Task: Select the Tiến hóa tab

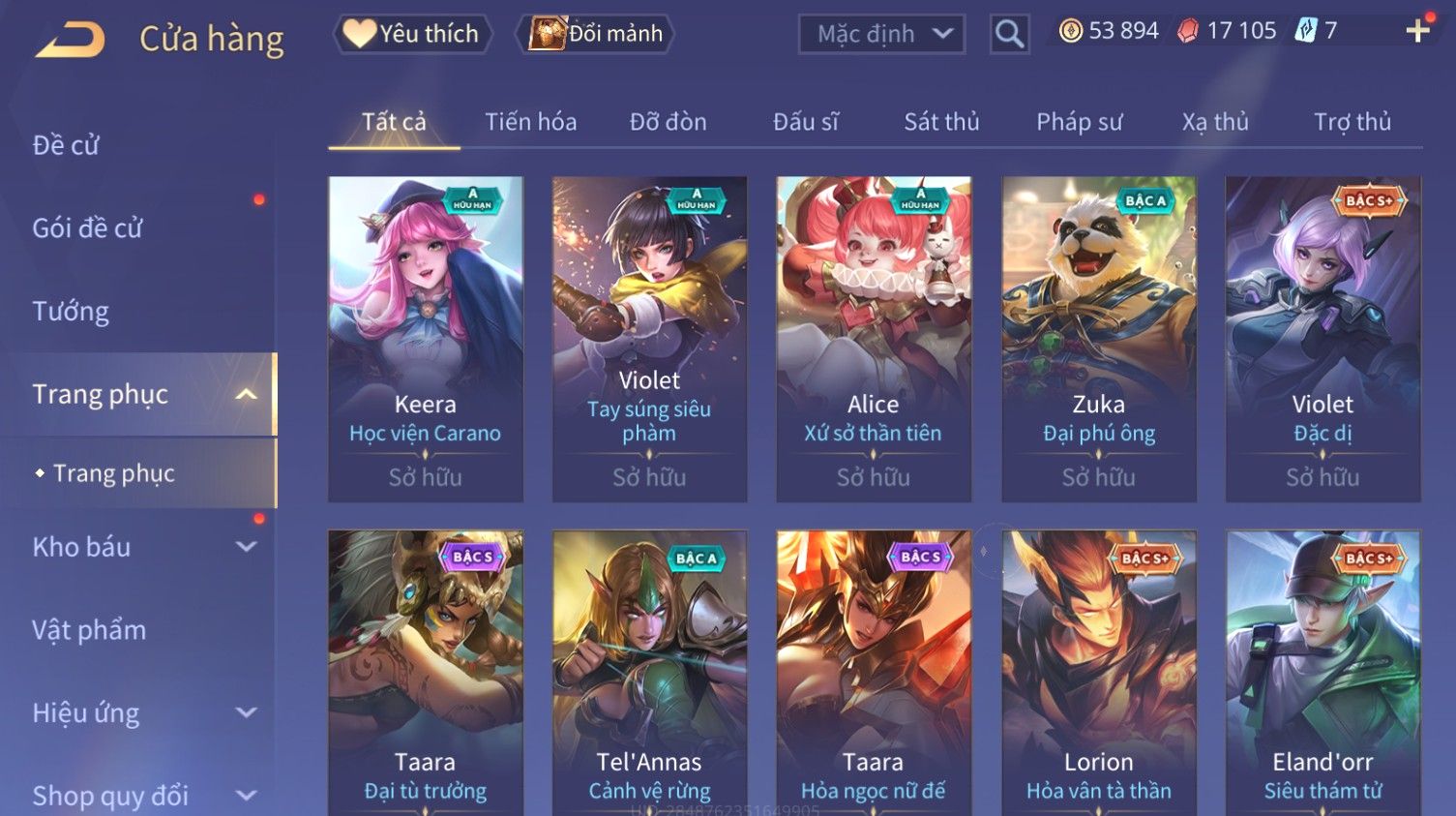Action: pyautogui.click(x=530, y=122)
